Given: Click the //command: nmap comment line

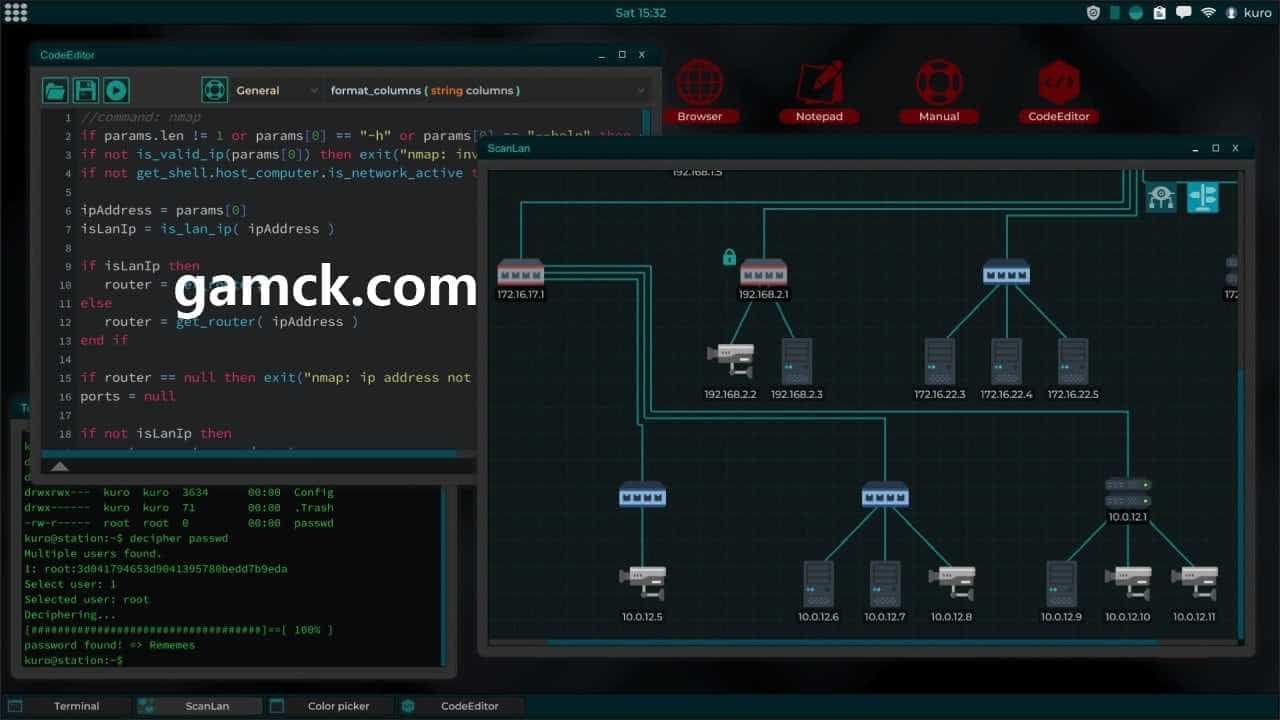Looking at the screenshot, I should click(x=140, y=117).
